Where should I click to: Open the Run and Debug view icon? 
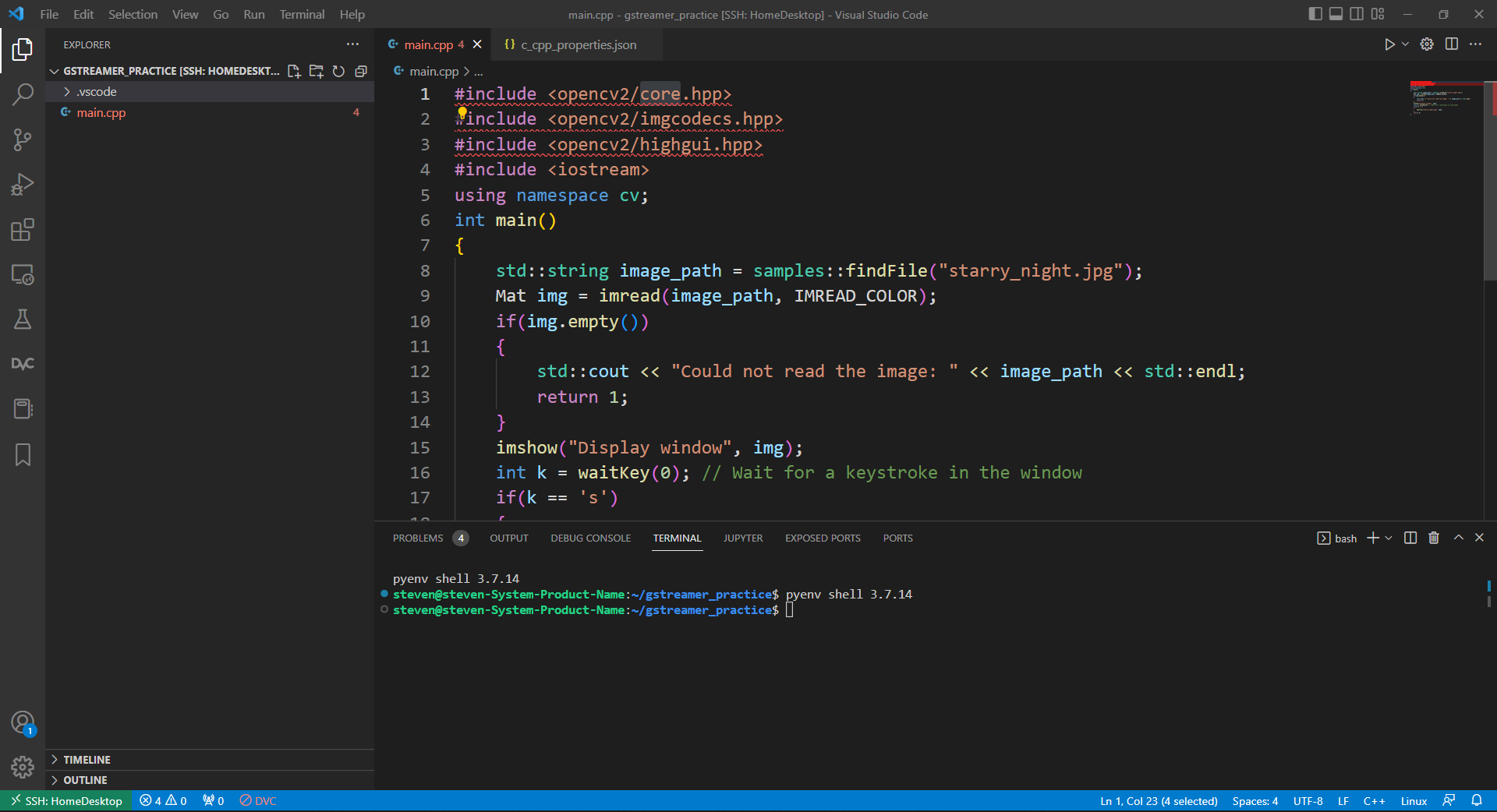[23, 185]
